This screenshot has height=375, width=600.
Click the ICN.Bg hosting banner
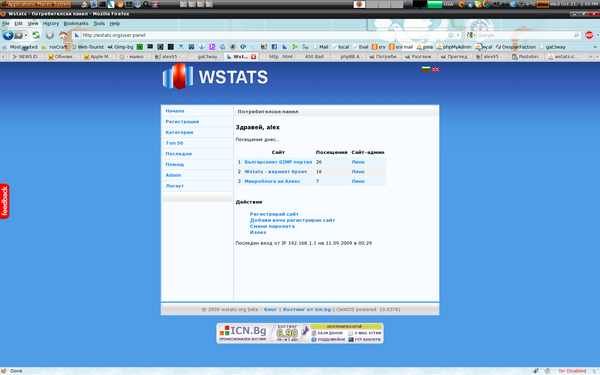click(x=300, y=333)
